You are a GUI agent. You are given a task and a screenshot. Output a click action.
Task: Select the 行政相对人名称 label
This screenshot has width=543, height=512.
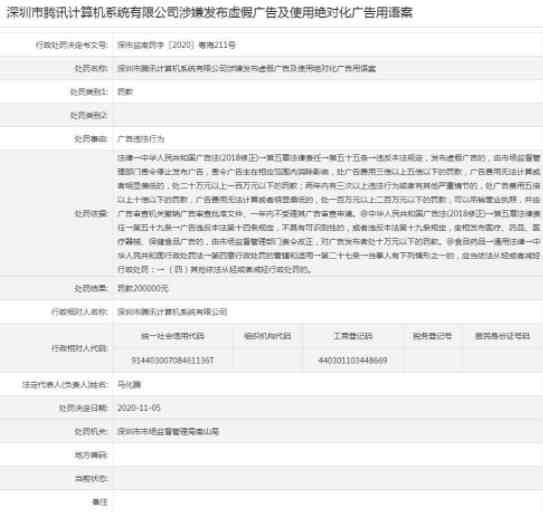(x=80, y=312)
